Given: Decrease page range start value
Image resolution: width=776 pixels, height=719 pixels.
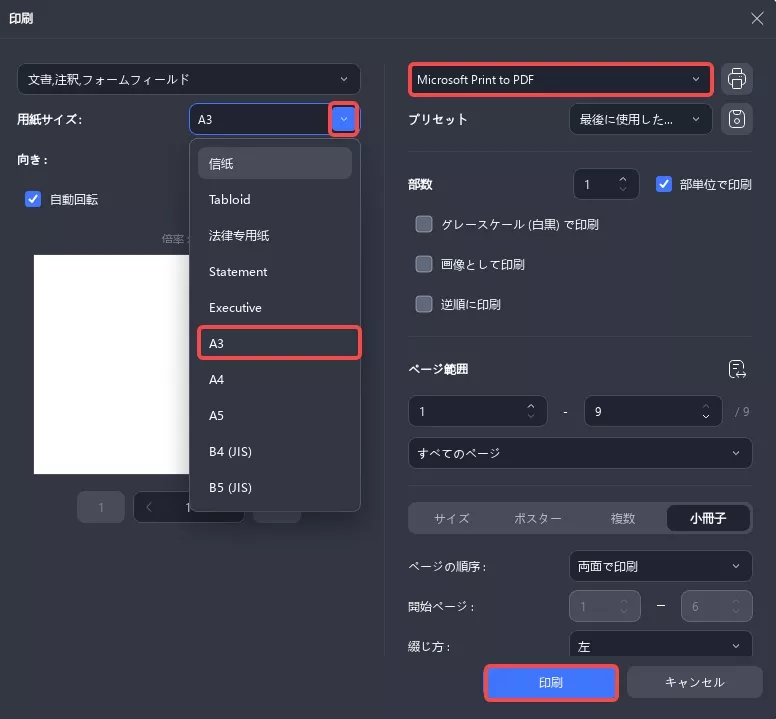Looking at the screenshot, I should click(531, 416).
